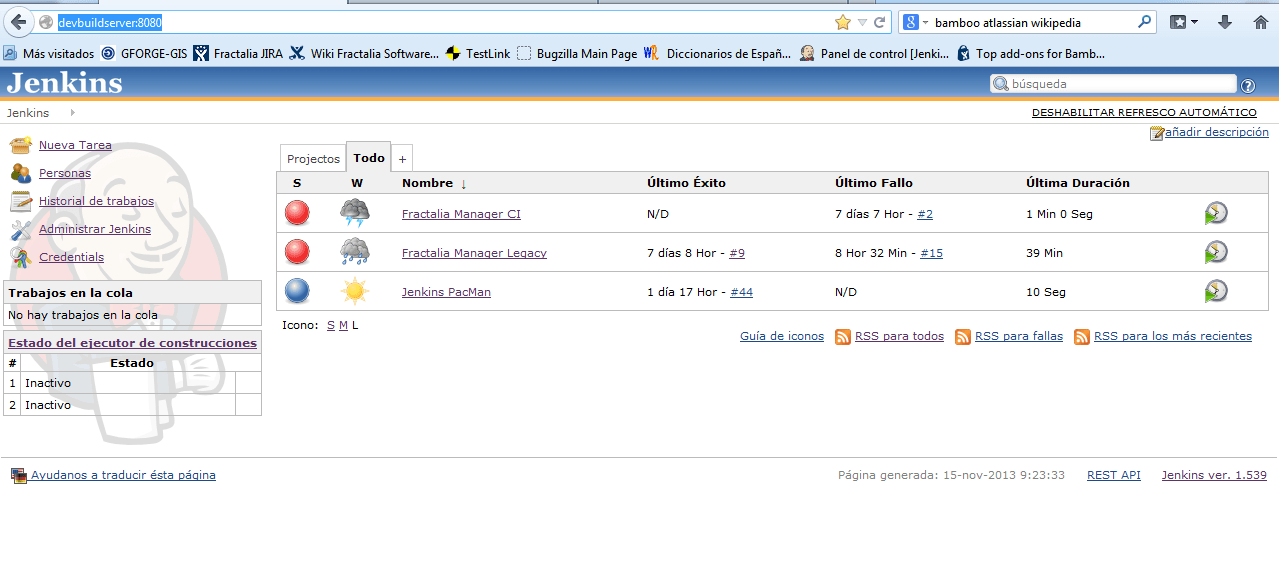This screenshot has width=1279, height=565.
Task: Open successful build #9 link
Action: coord(737,253)
